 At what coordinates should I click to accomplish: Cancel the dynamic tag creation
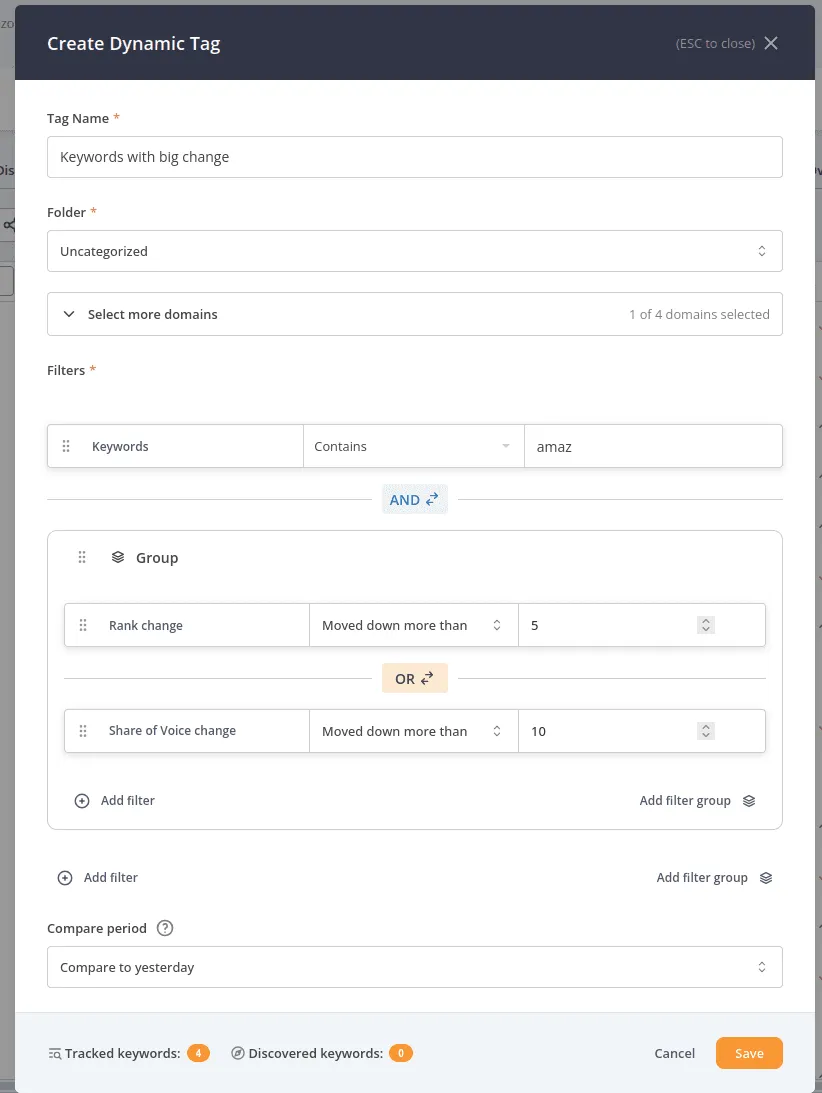(x=674, y=1053)
